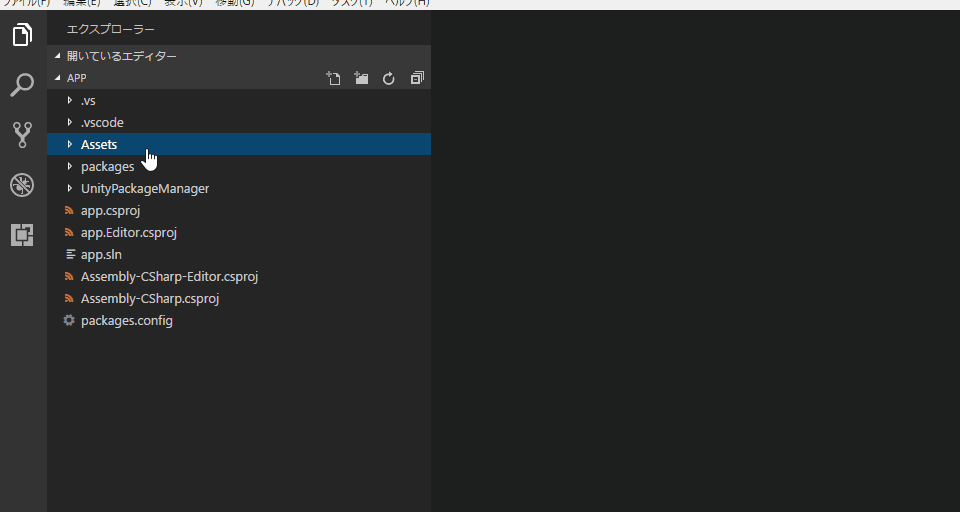Open the Debug view (bug icon)

23,185
